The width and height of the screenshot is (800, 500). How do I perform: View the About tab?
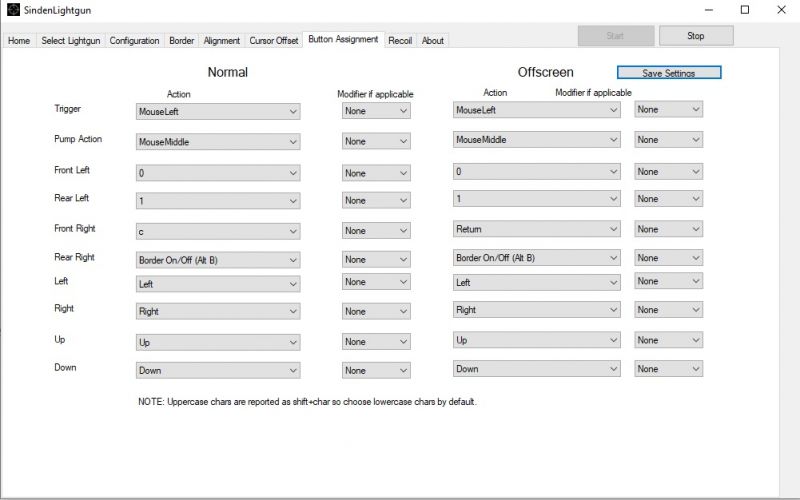(433, 41)
